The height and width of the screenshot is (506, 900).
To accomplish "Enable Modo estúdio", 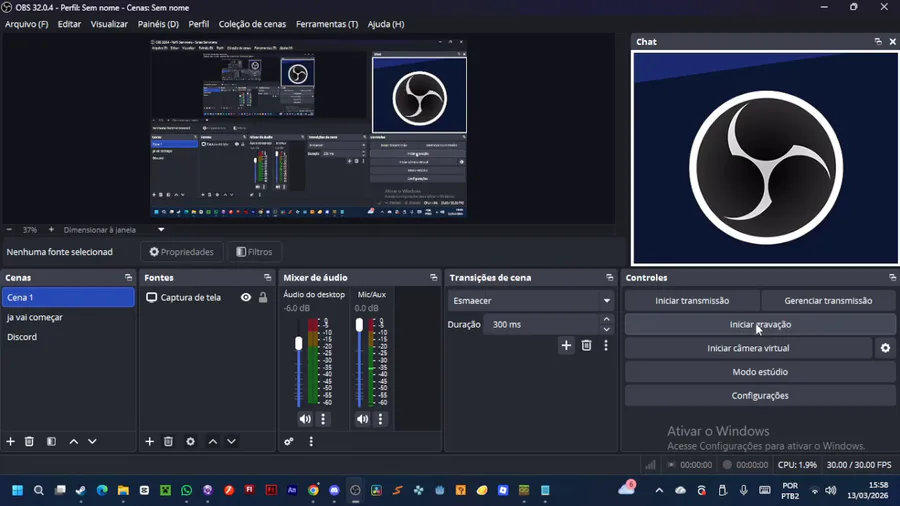I will (x=760, y=372).
